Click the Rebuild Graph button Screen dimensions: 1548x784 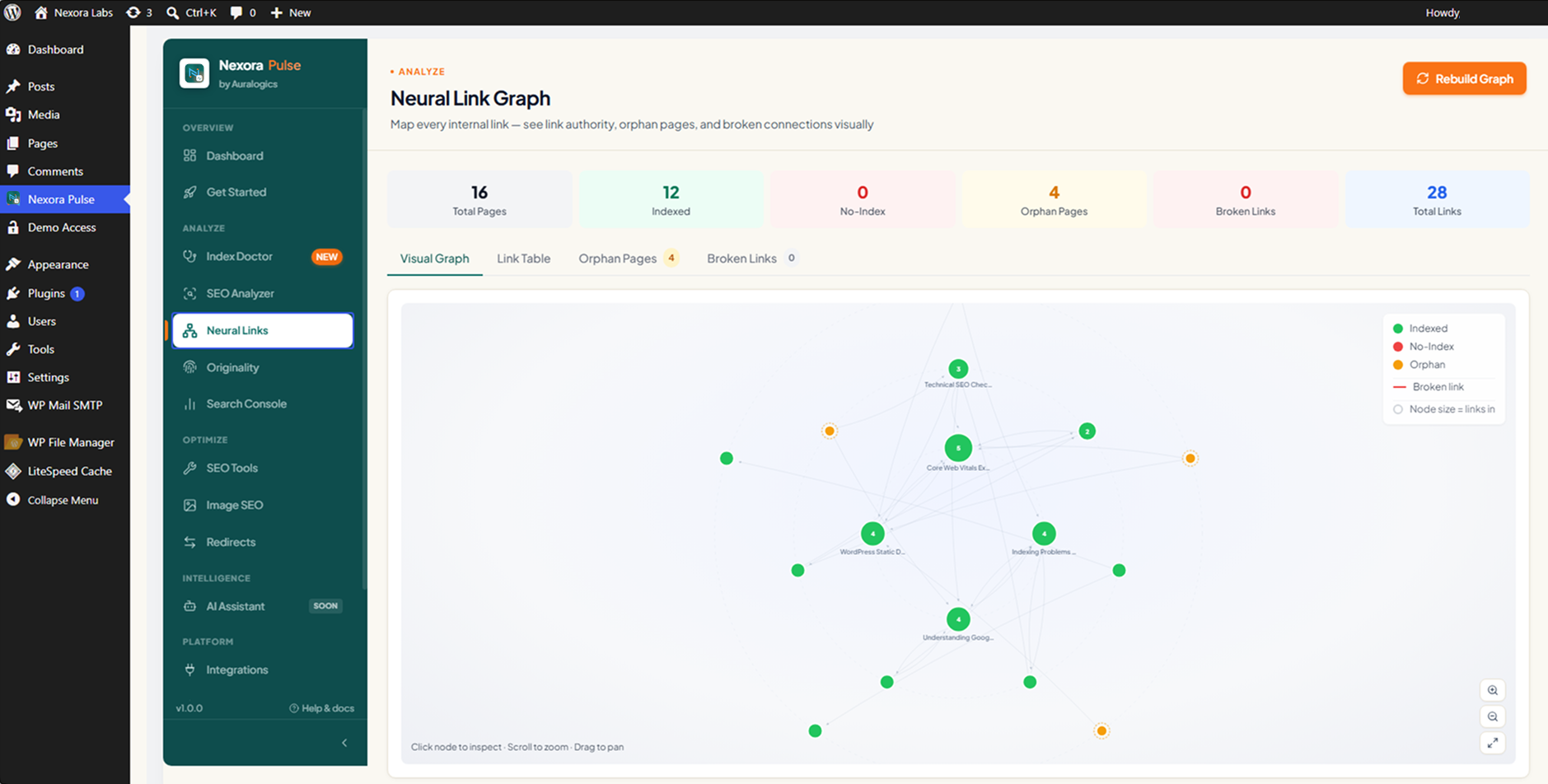(x=1464, y=78)
